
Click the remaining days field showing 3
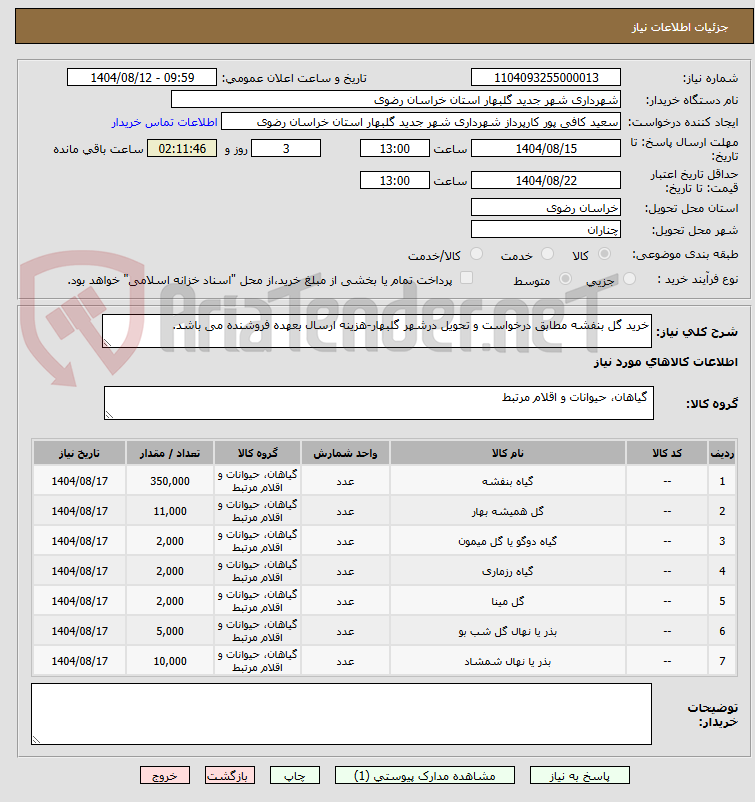(x=286, y=149)
